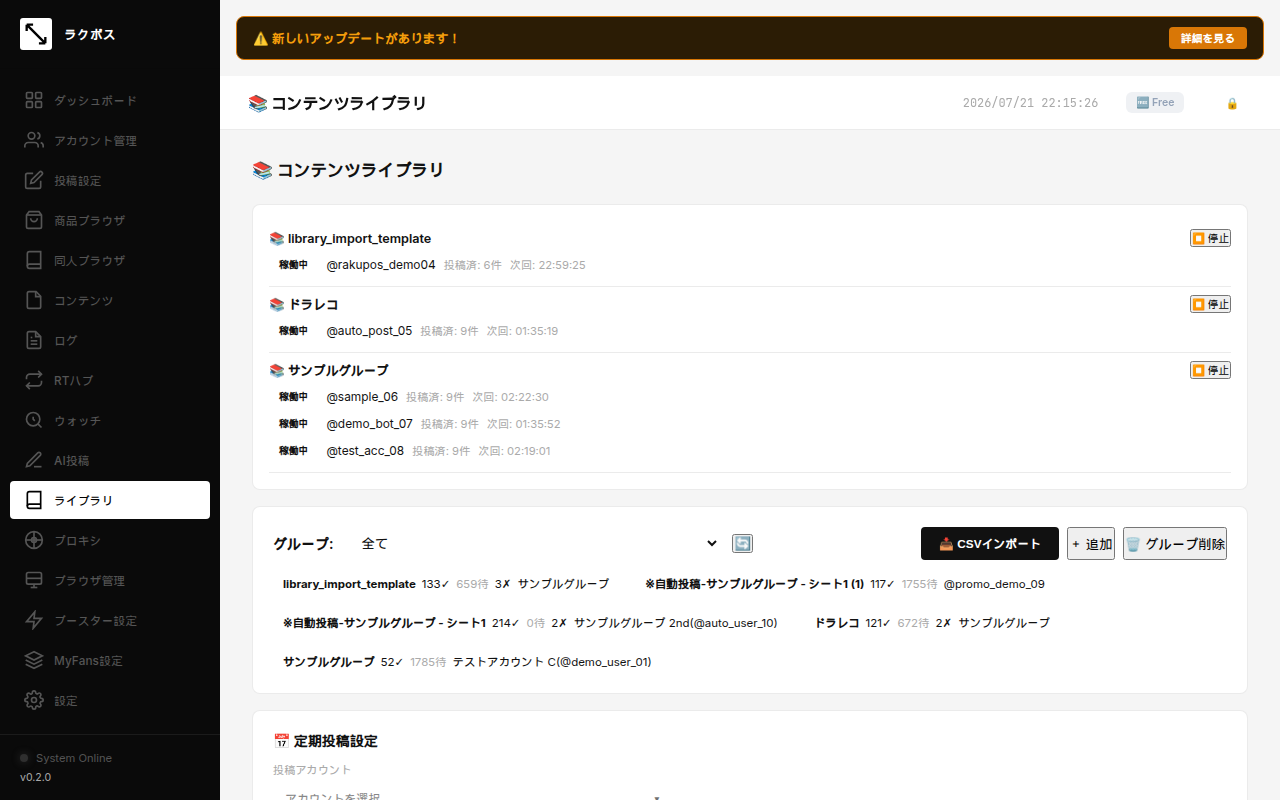Click account @demo_bot_07
The height and width of the screenshot is (800, 1280).
[x=369, y=424]
